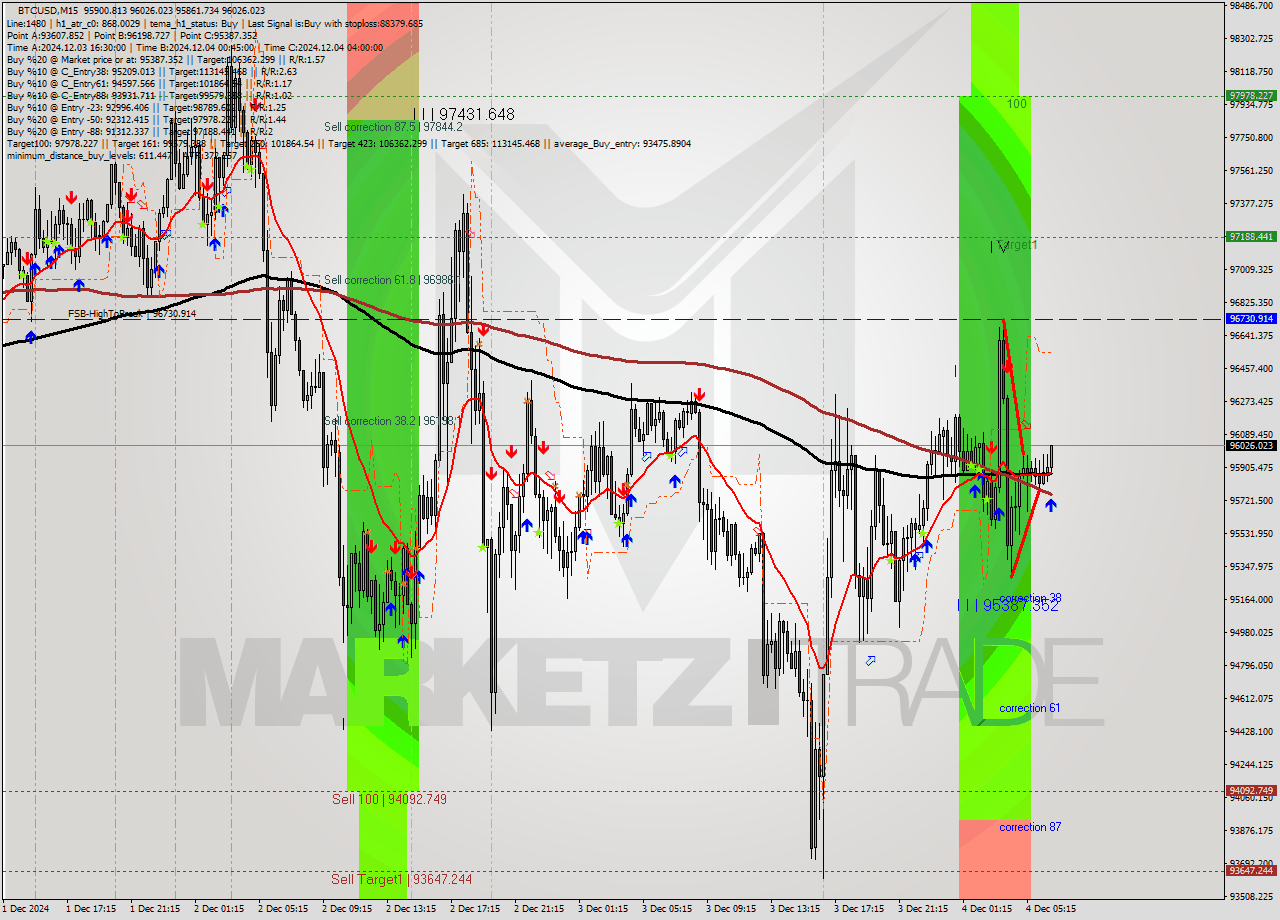The height and width of the screenshot is (920, 1280).
Task: Click the 94980.025 price axis value
Action: click(x=1251, y=633)
